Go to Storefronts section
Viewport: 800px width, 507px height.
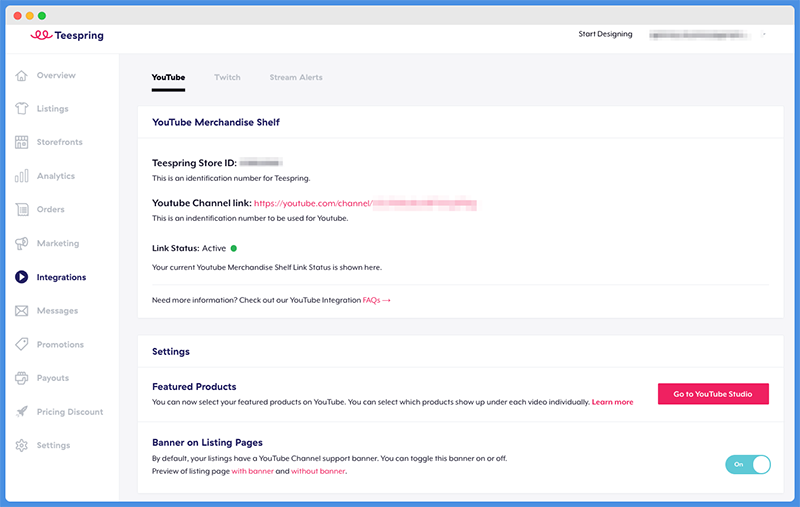click(x=60, y=142)
